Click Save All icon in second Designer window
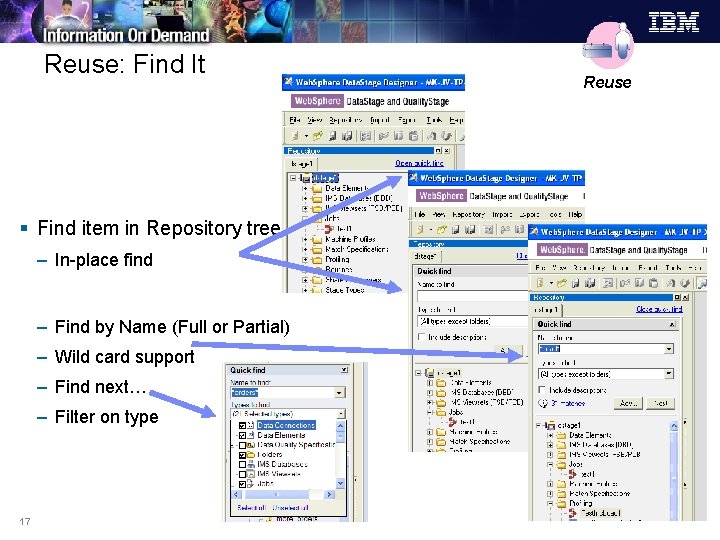The height and width of the screenshot is (540, 720). [x=470, y=229]
